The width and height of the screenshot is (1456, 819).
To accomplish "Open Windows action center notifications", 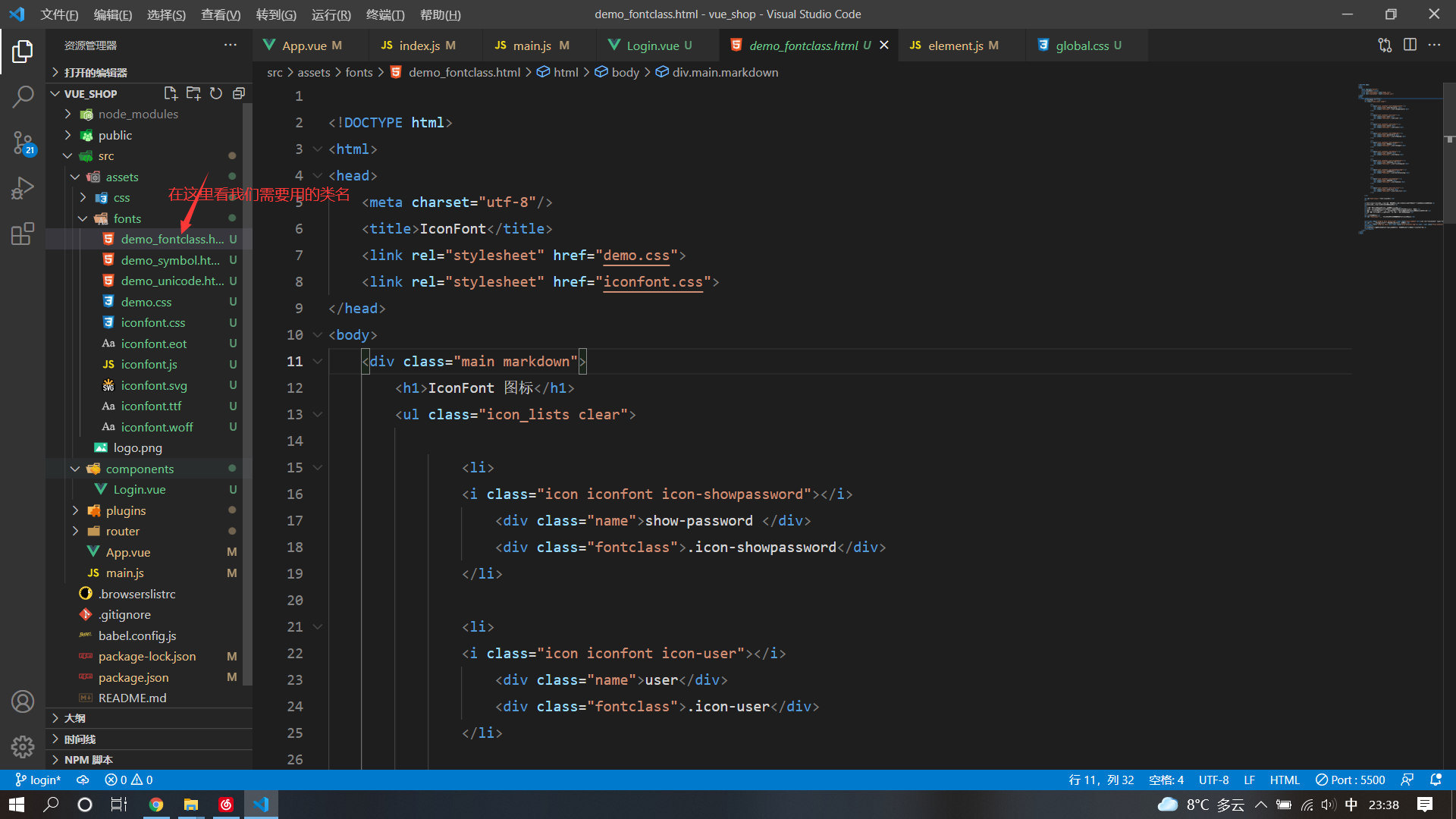I will click(x=1425, y=805).
